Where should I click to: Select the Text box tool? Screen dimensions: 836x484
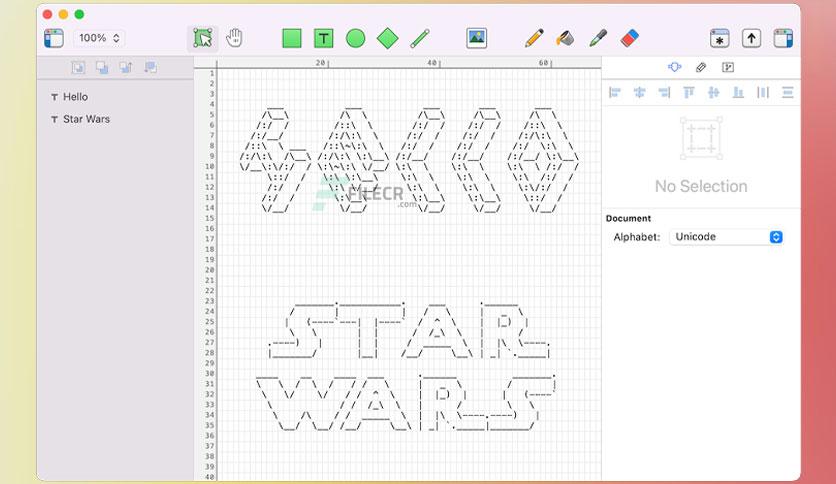[323, 38]
